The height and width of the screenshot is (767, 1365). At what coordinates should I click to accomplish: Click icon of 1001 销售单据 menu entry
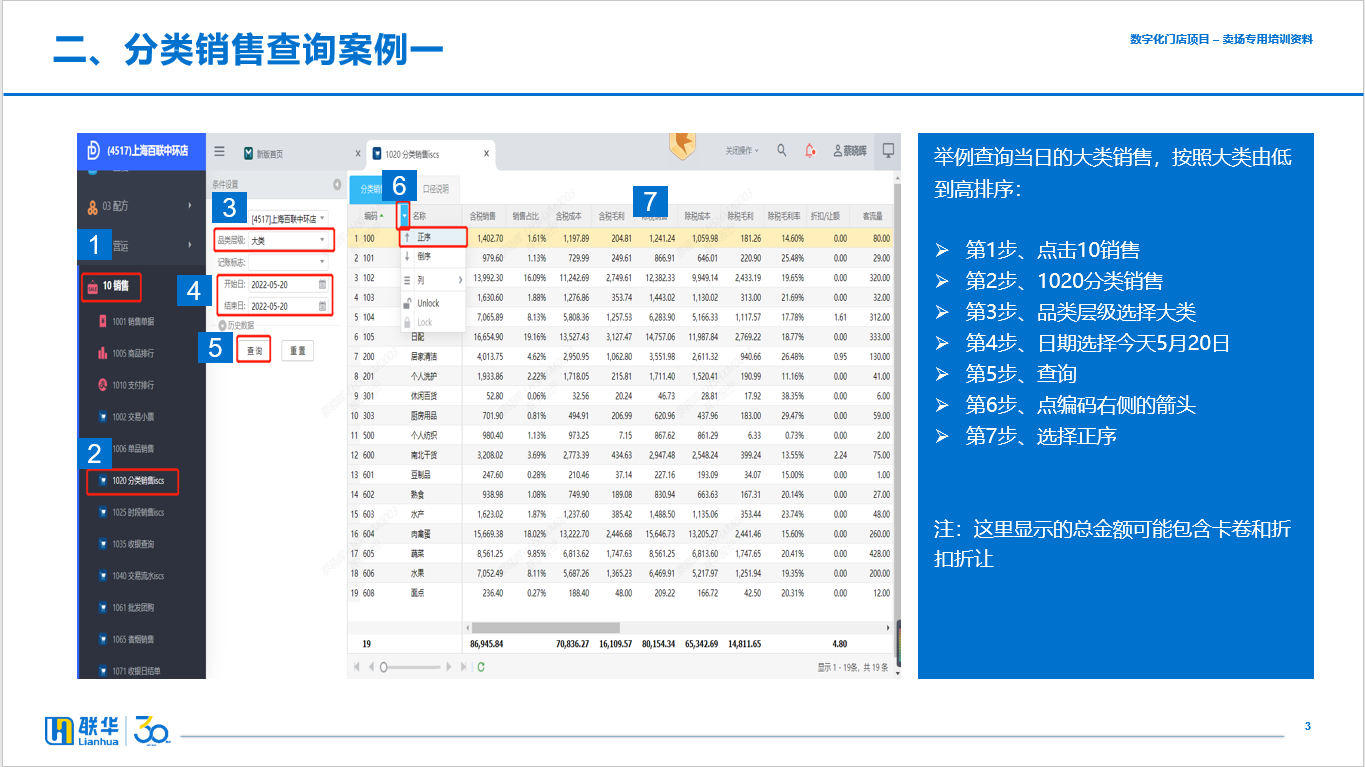[x=102, y=321]
